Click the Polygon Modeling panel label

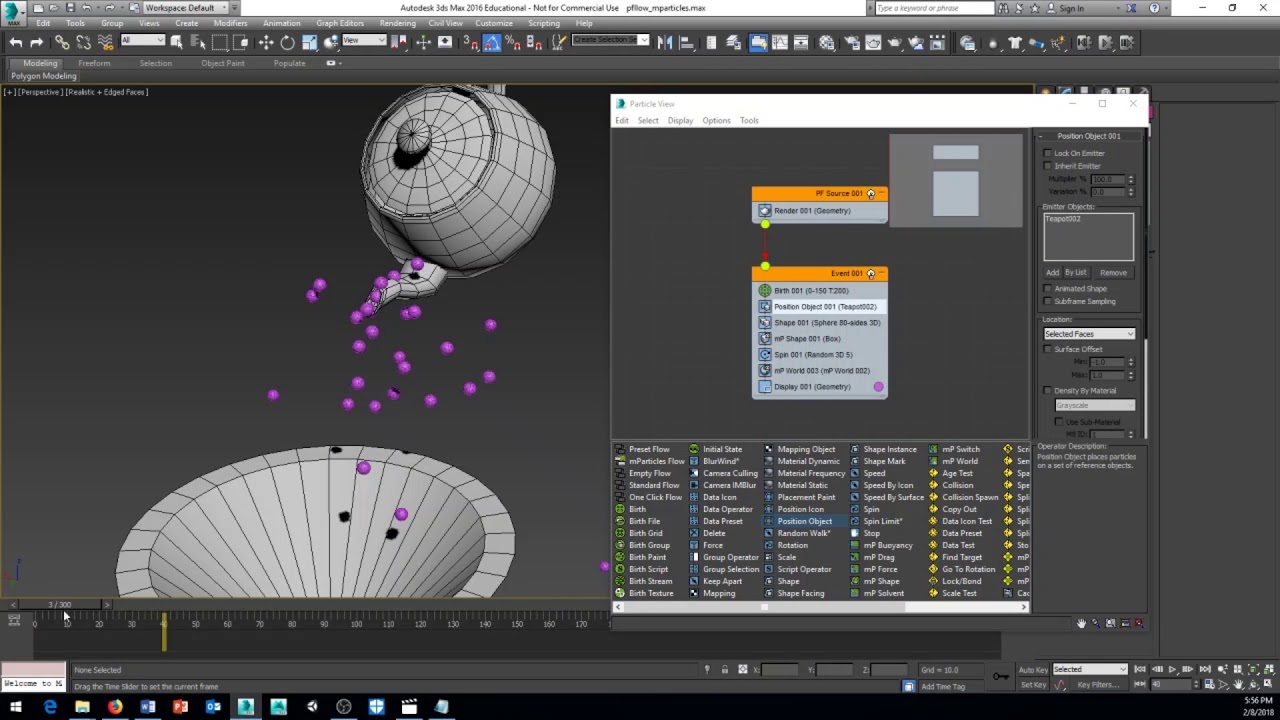44,76
